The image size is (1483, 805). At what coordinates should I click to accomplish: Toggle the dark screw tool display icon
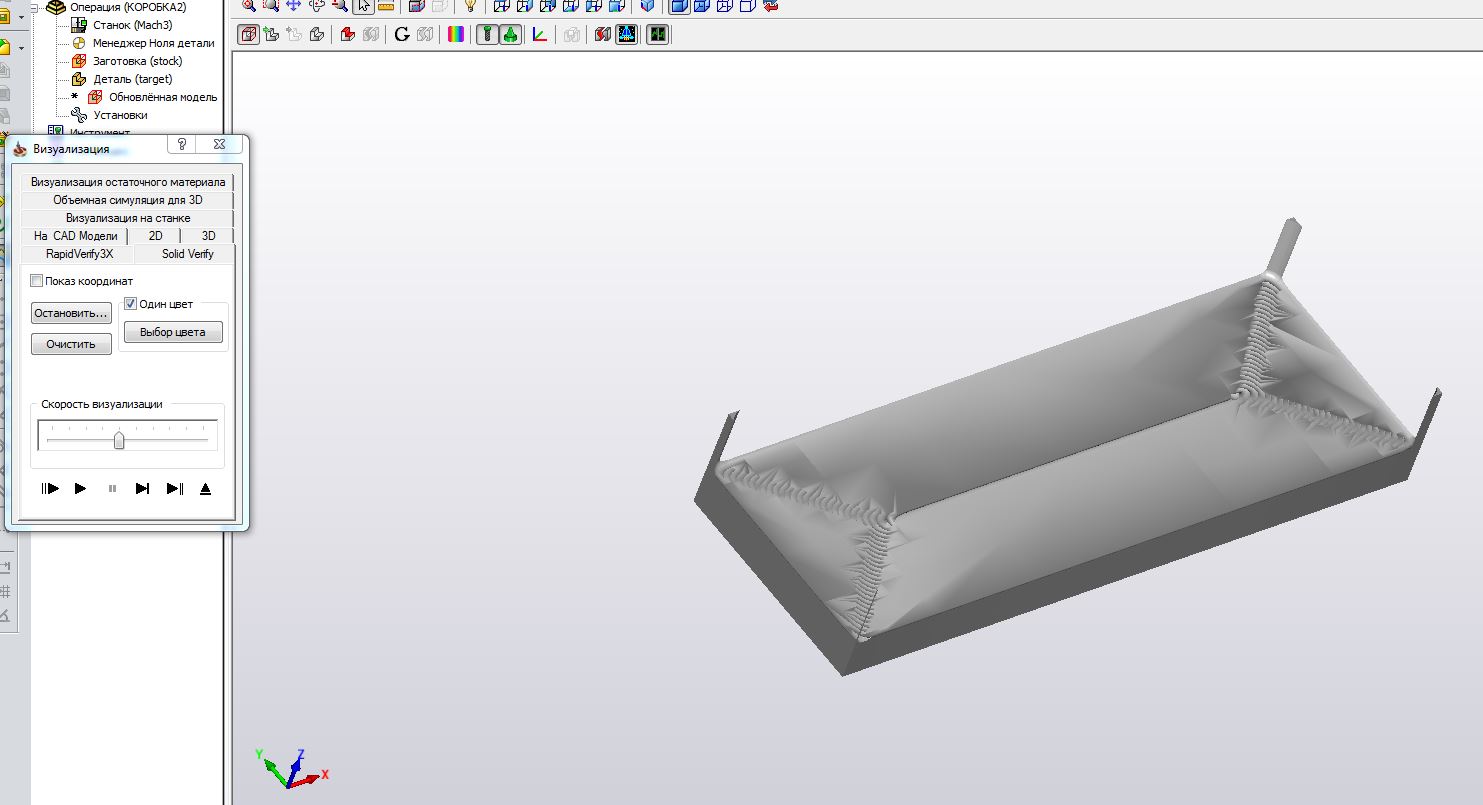tap(488, 35)
